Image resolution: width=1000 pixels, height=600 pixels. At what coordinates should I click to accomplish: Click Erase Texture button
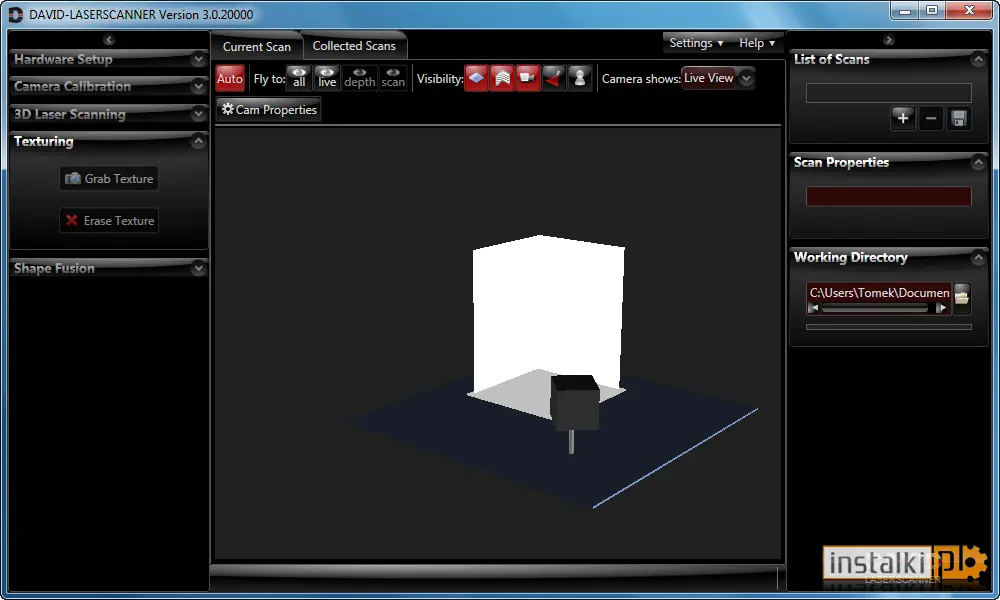109,221
